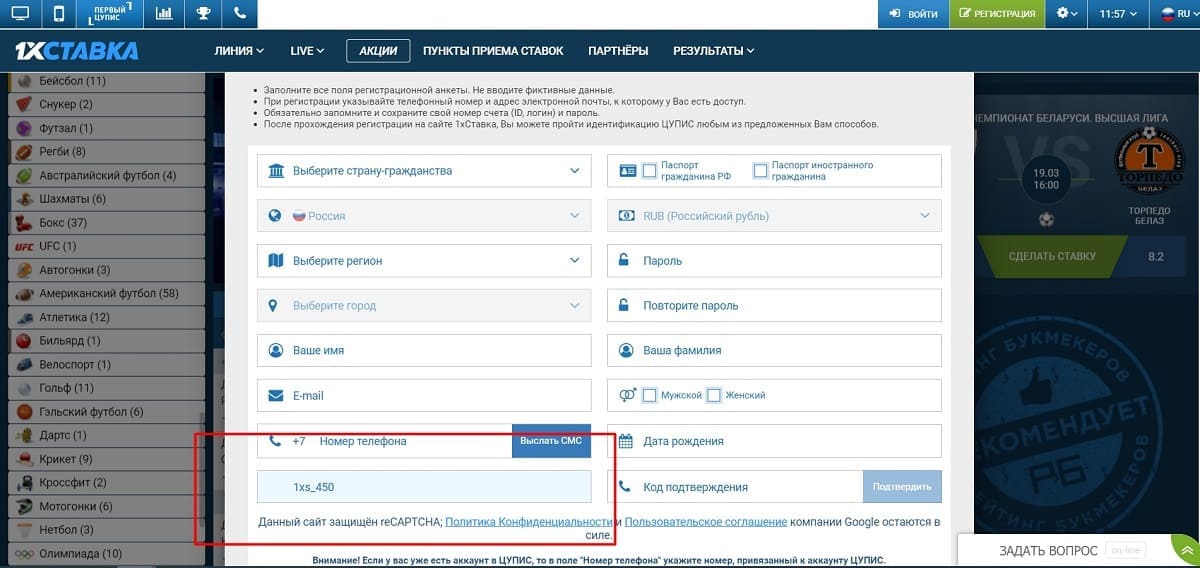The width and height of the screenshot is (1200, 568).
Task: Open Мотогонки (6) category
Action: point(104,506)
